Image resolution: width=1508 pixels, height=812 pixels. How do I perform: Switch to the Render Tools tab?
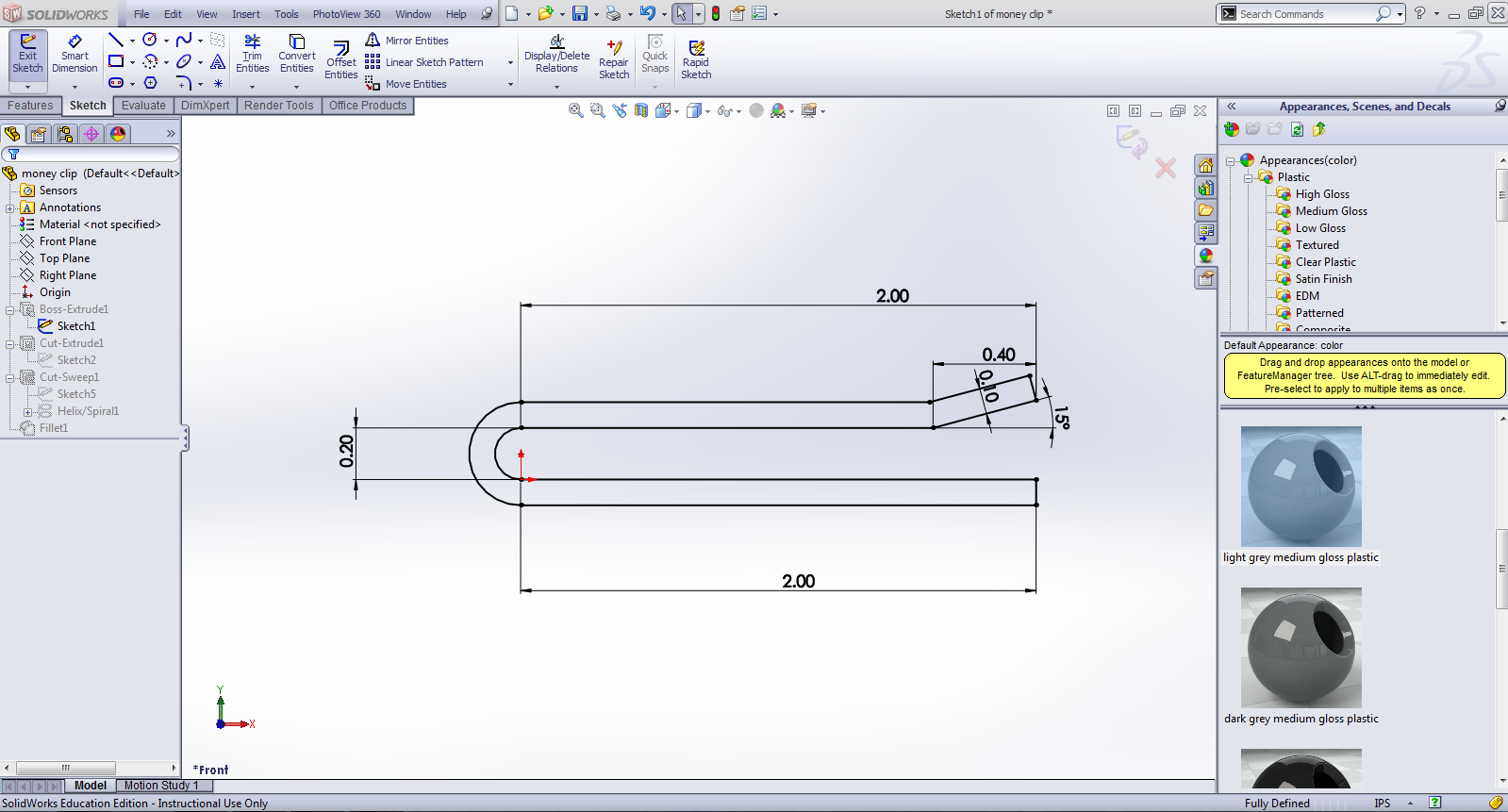(278, 106)
